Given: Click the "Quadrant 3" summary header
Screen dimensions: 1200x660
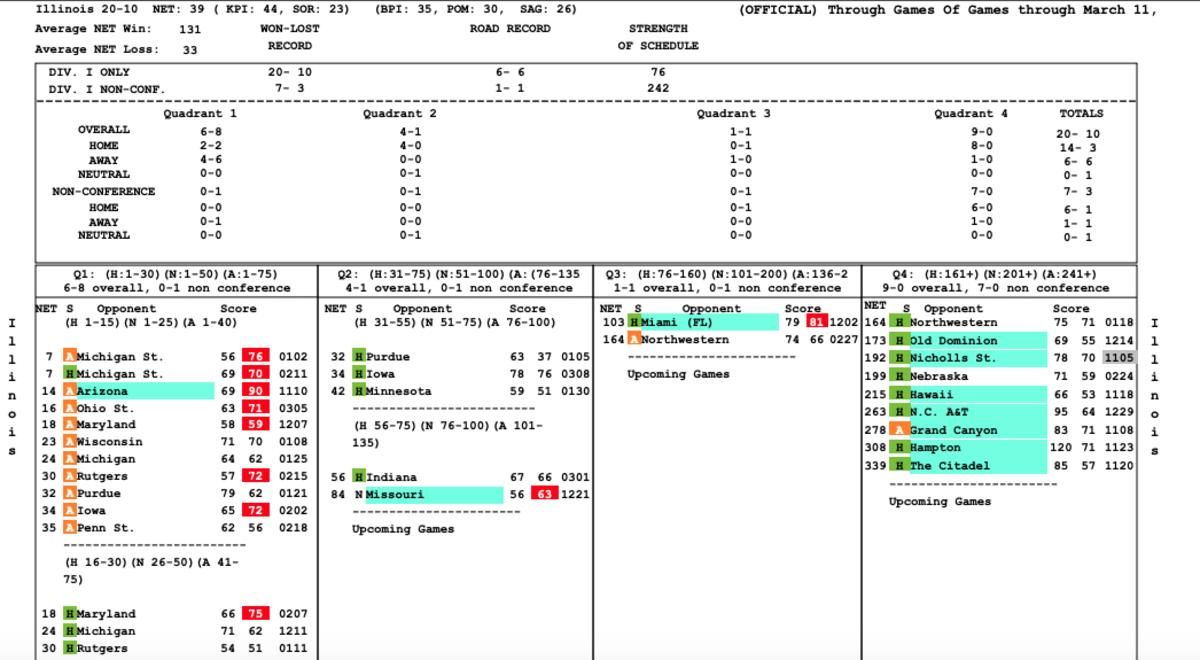Looking at the screenshot, I should (x=733, y=114).
